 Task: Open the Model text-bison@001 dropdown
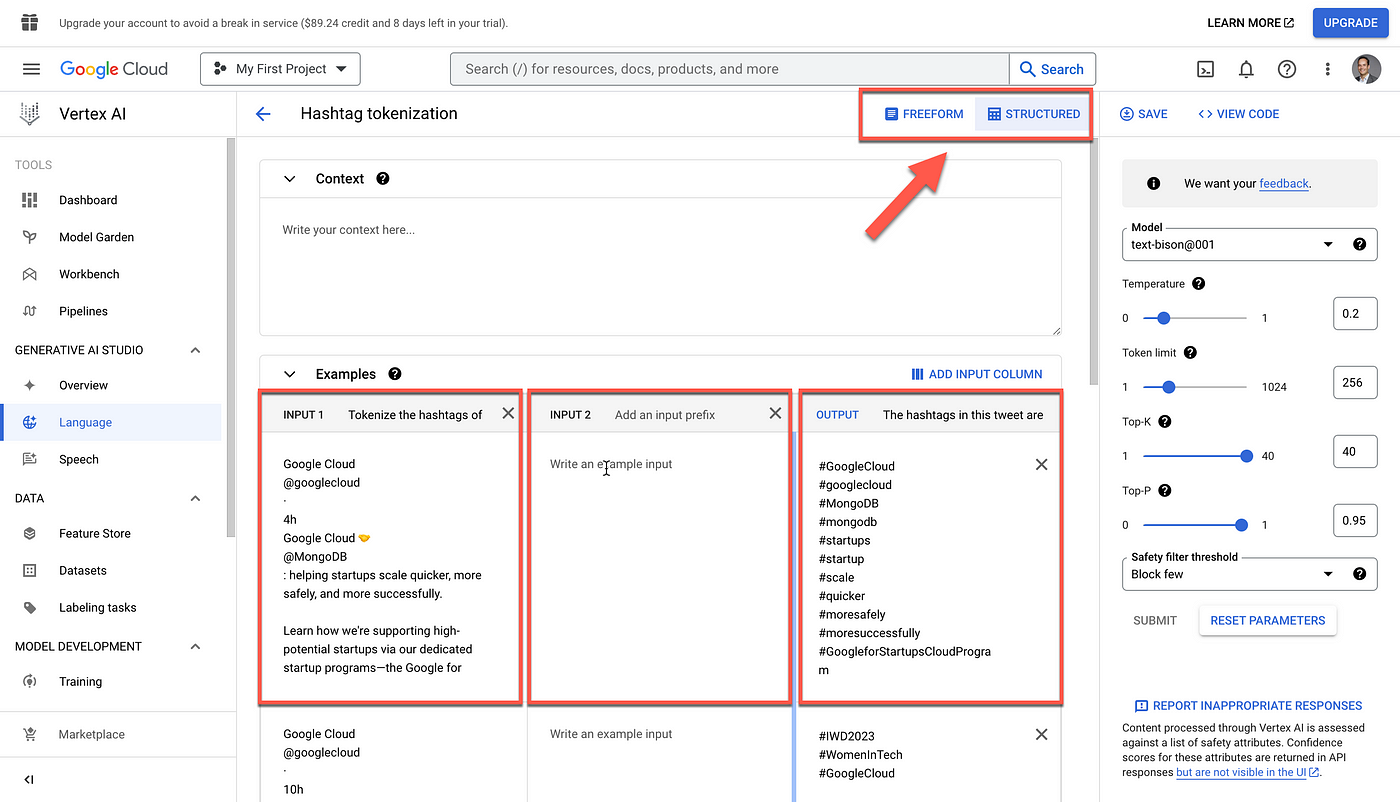tap(1249, 244)
